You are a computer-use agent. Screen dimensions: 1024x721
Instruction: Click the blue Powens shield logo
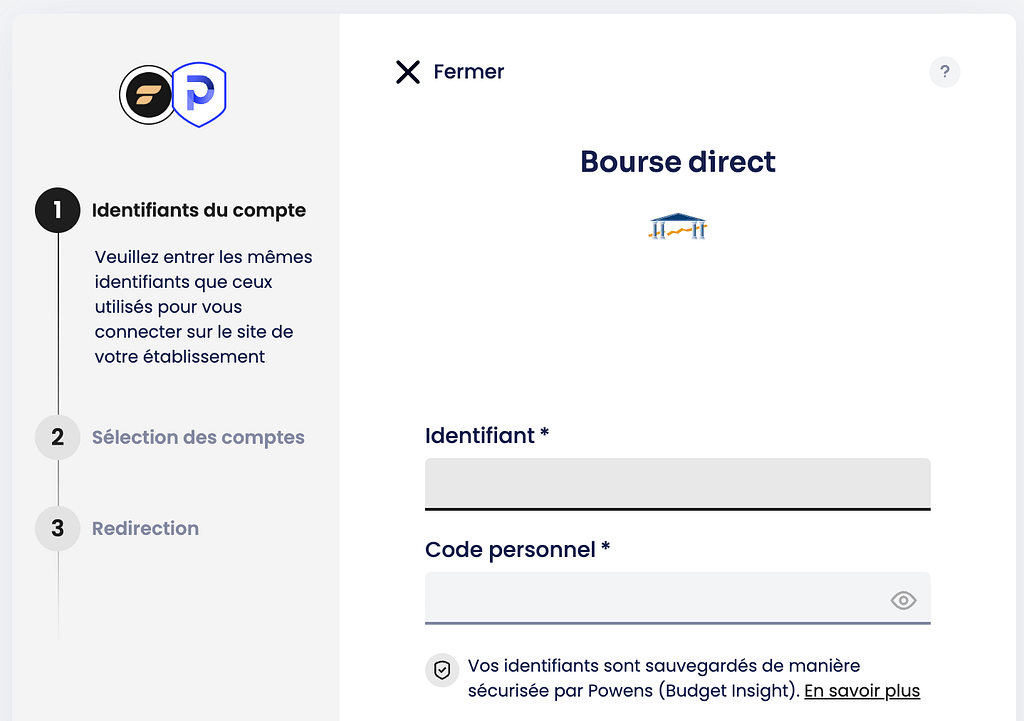[200, 95]
